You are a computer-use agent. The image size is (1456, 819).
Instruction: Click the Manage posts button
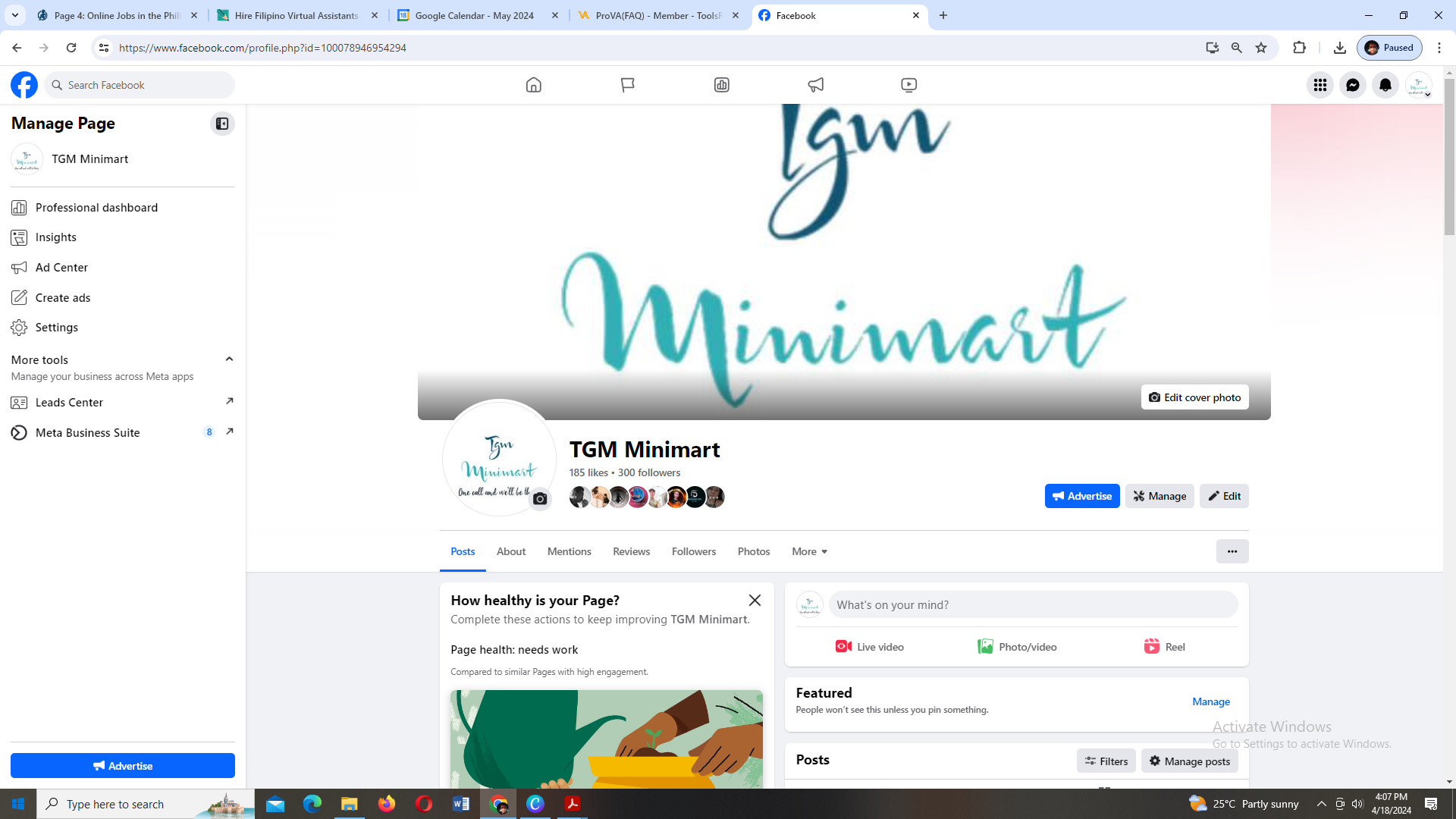pyautogui.click(x=1189, y=761)
